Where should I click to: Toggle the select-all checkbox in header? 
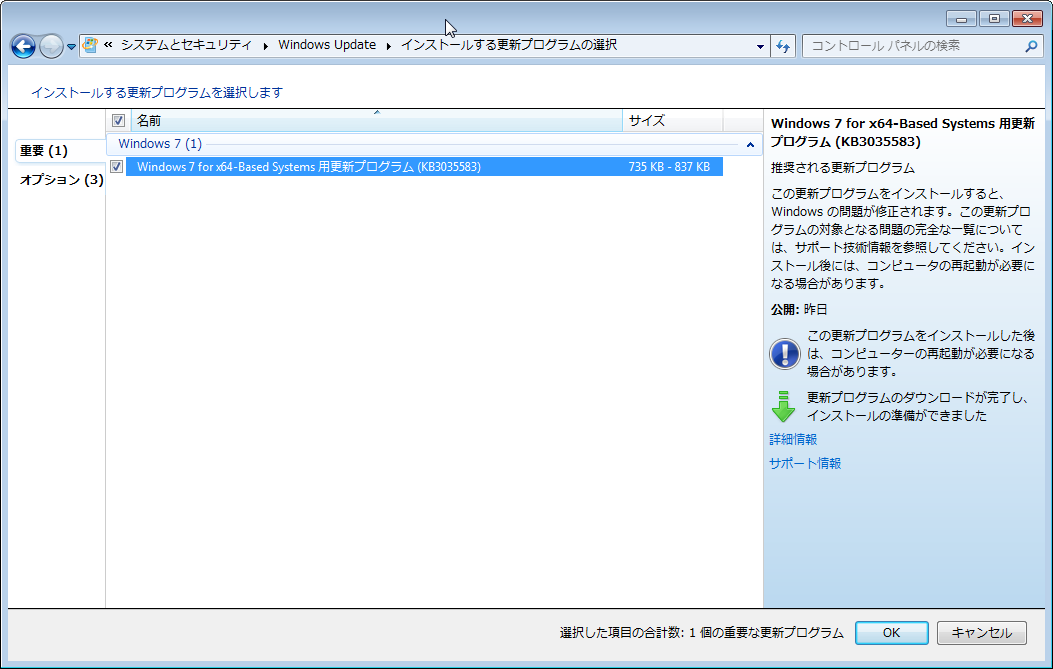[118, 121]
